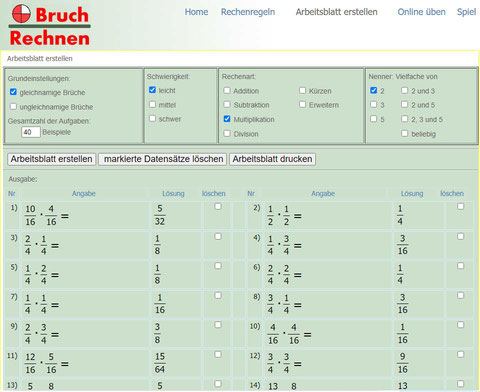The width and height of the screenshot is (480, 392).
Task: Mark exercise 11 for deletion
Action: coord(218,354)
